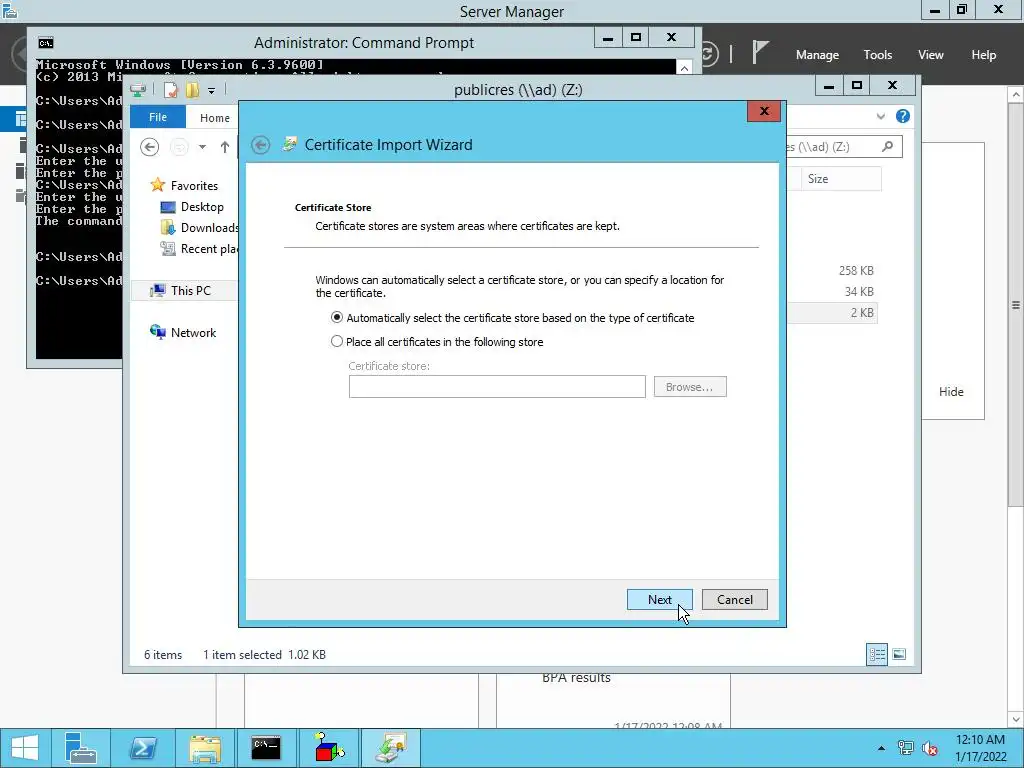Open Tools menu in Server Manager

(x=877, y=55)
